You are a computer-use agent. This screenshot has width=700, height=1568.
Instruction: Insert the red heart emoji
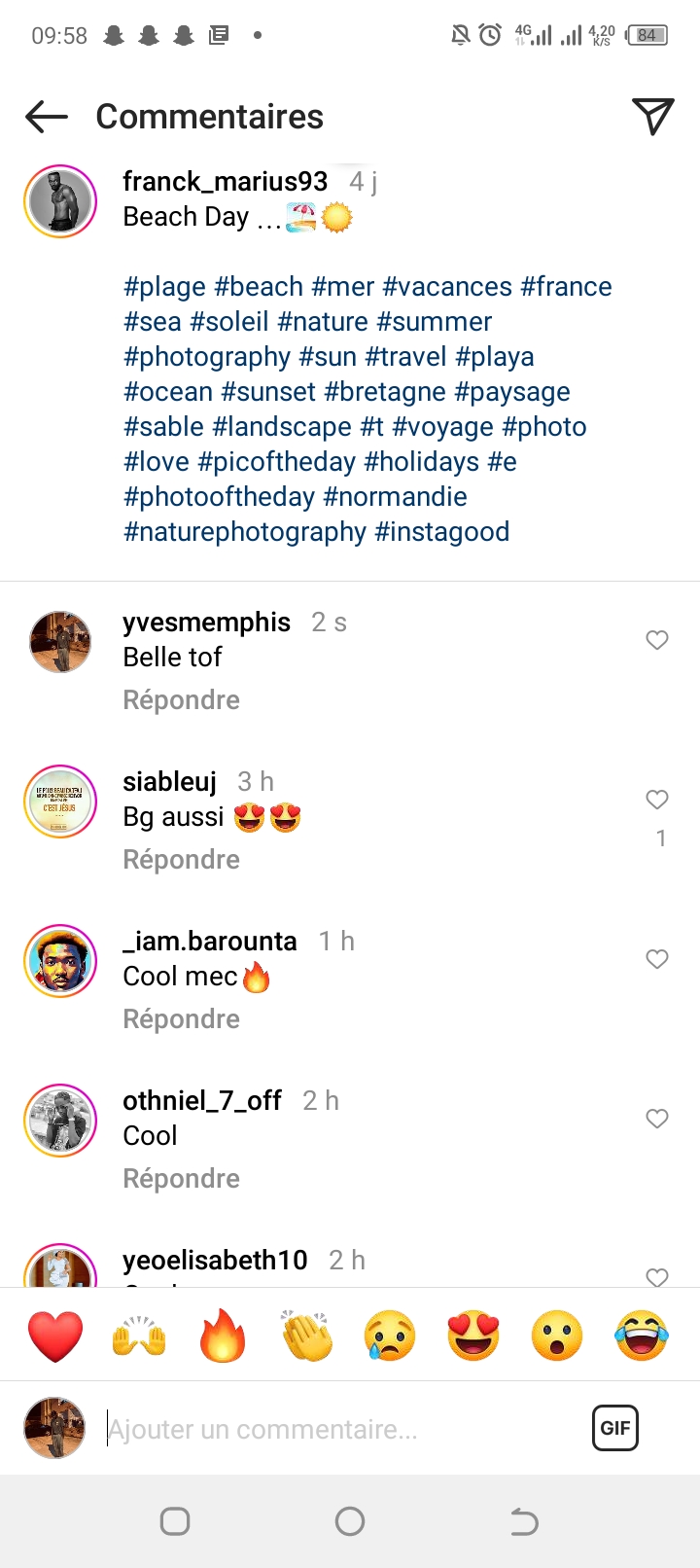pos(56,1336)
